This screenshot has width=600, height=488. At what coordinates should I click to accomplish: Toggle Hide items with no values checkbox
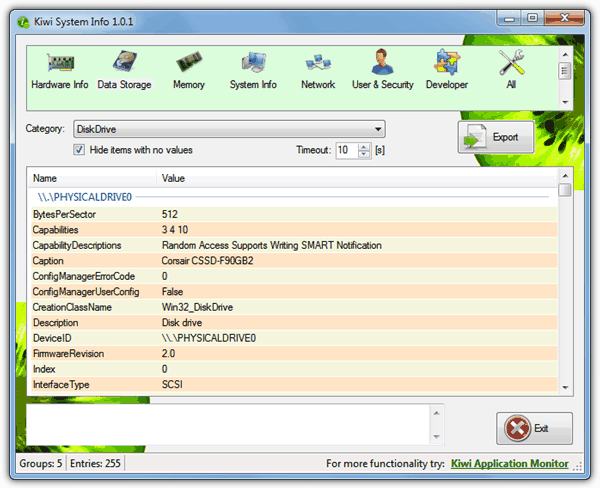pos(80,150)
